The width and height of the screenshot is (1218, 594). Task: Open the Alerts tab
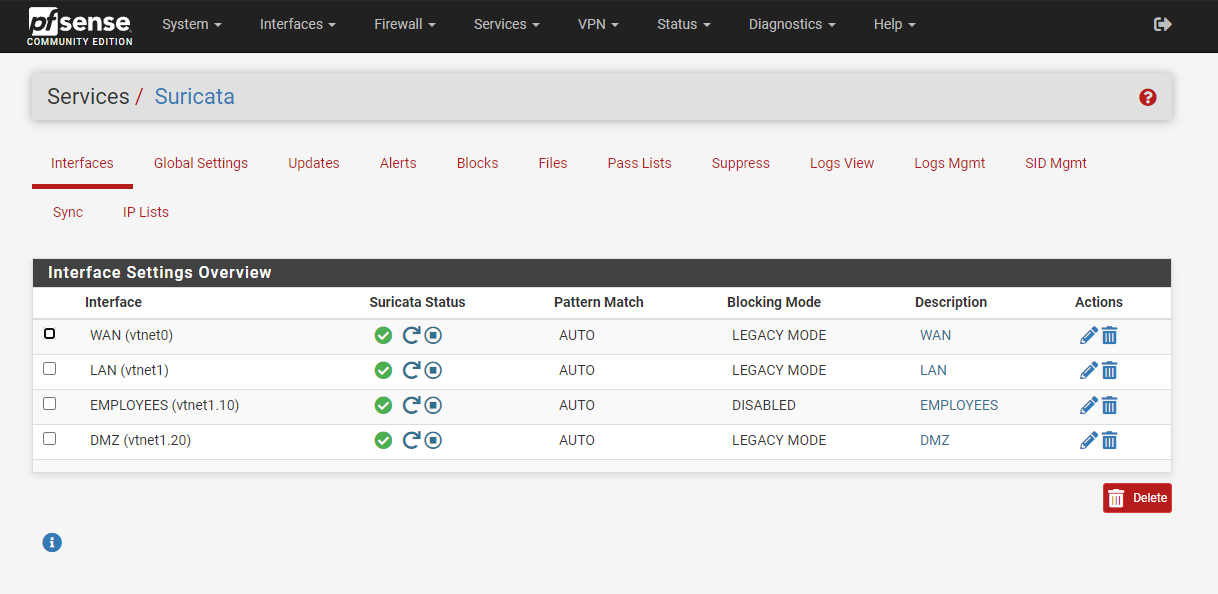(x=398, y=163)
